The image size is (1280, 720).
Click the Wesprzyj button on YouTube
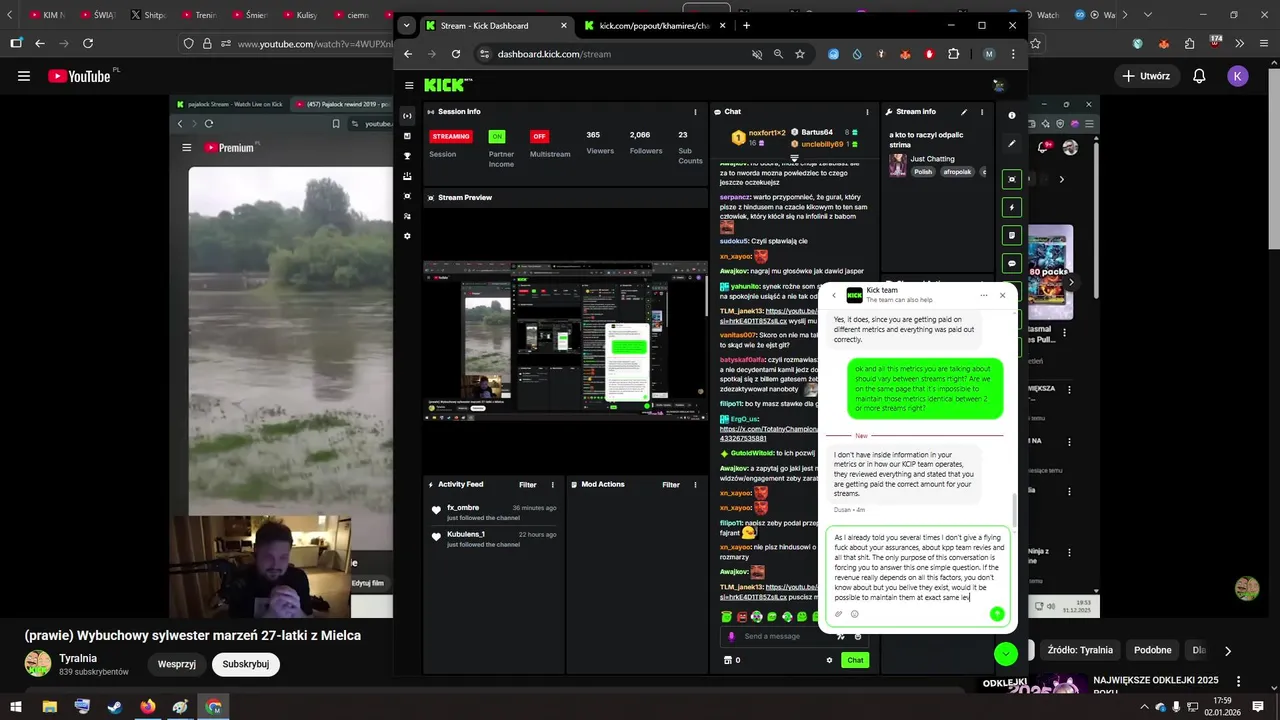[176, 664]
